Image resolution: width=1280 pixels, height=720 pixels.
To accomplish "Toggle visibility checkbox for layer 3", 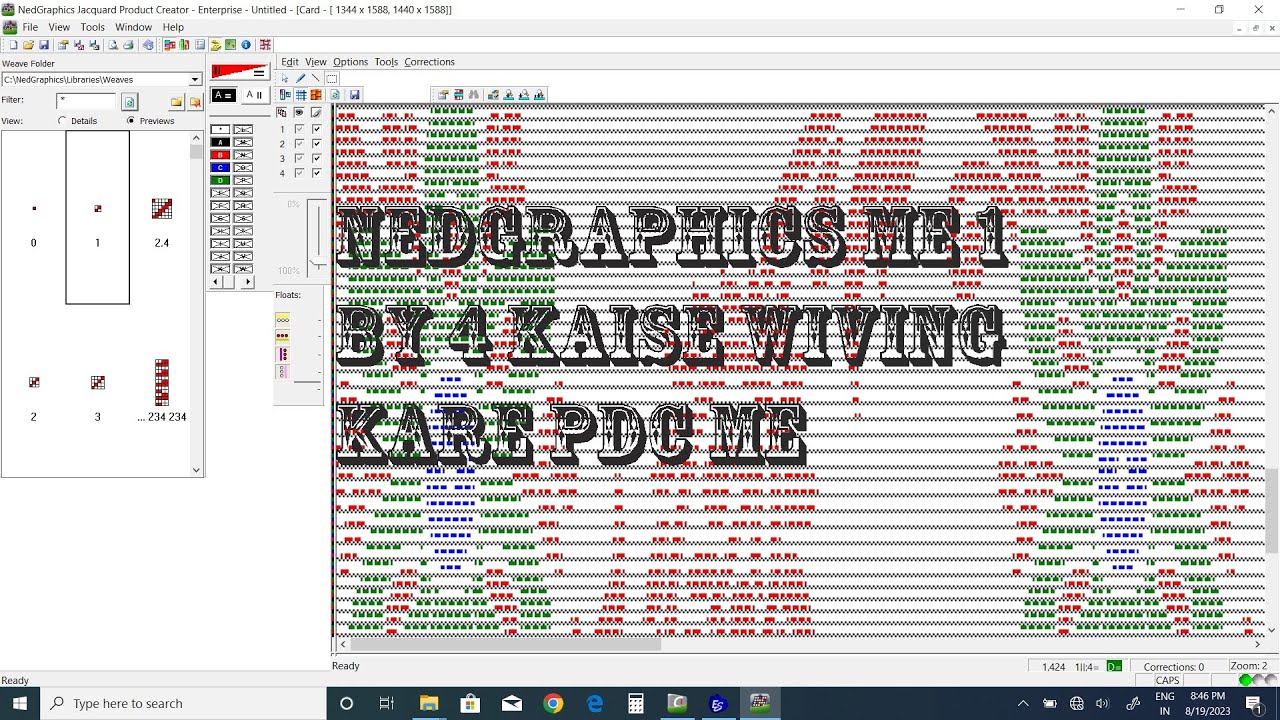I will [x=299, y=158].
